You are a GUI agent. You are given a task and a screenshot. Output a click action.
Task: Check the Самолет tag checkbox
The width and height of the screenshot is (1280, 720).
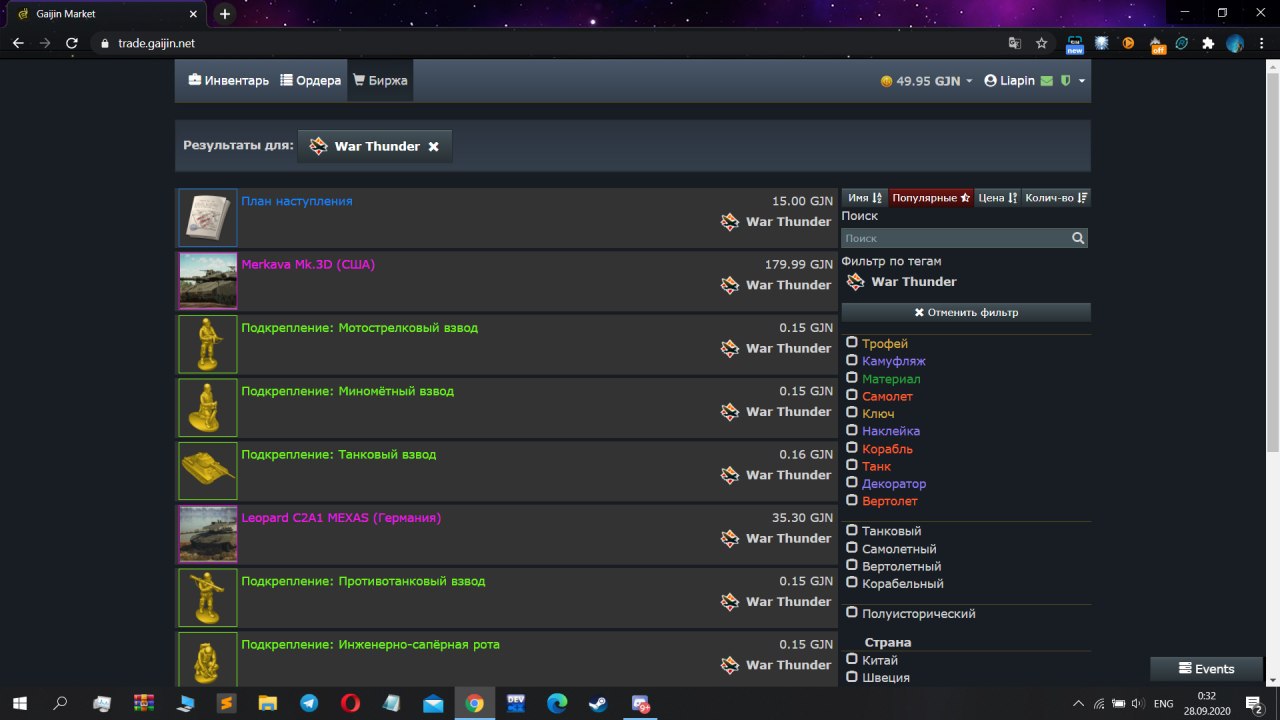tap(852, 395)
